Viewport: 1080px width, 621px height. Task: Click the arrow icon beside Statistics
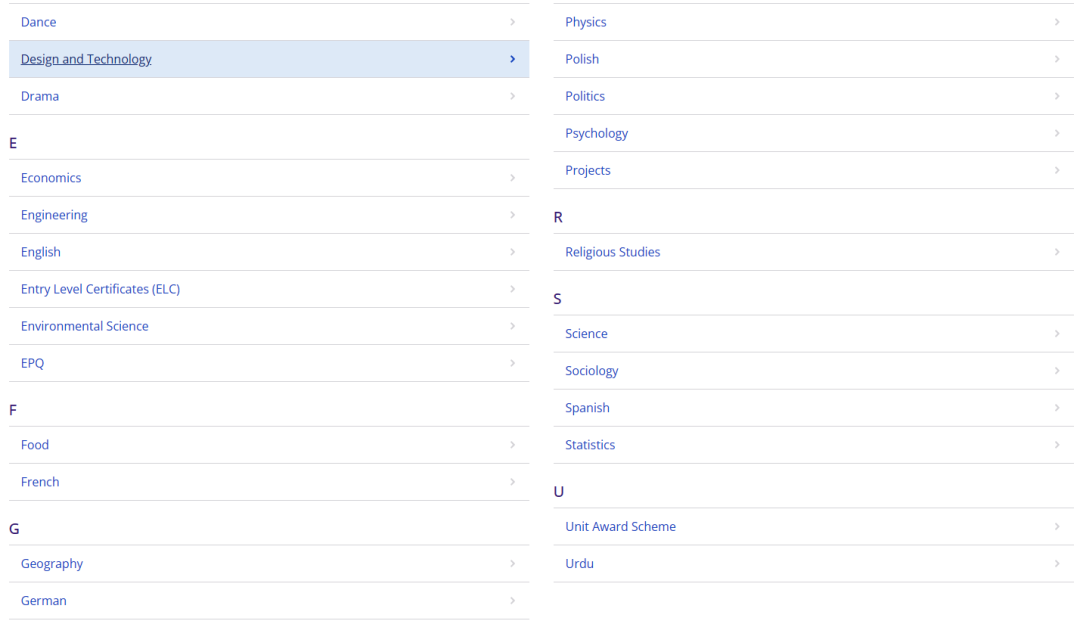1057,445
